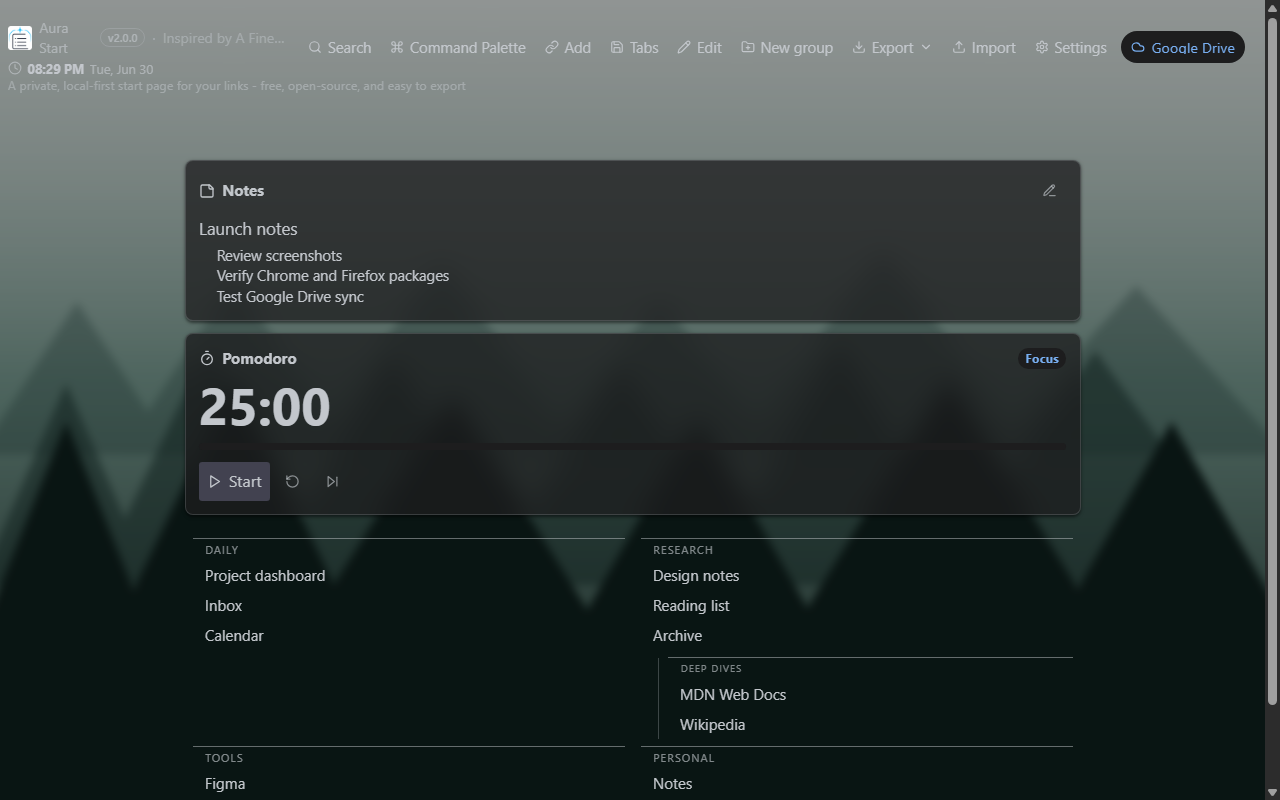Viewport: 1280px width, 800px height.
Task: Edit notes using the pencil icon
Action: pyautogui.click(x=1049, y=190)
